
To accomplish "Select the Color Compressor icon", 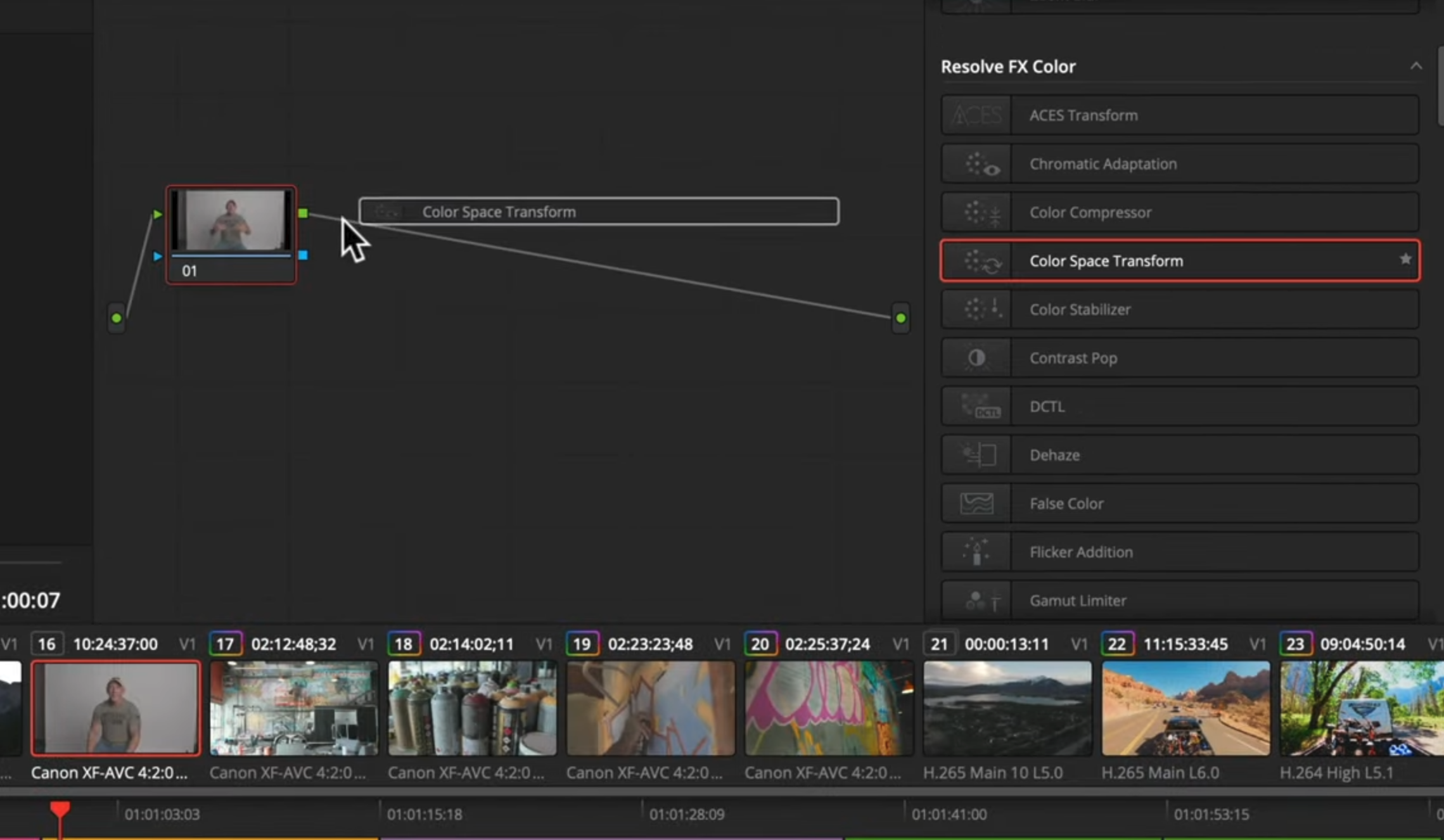I will pyautogui.click(x=976, y=213).
